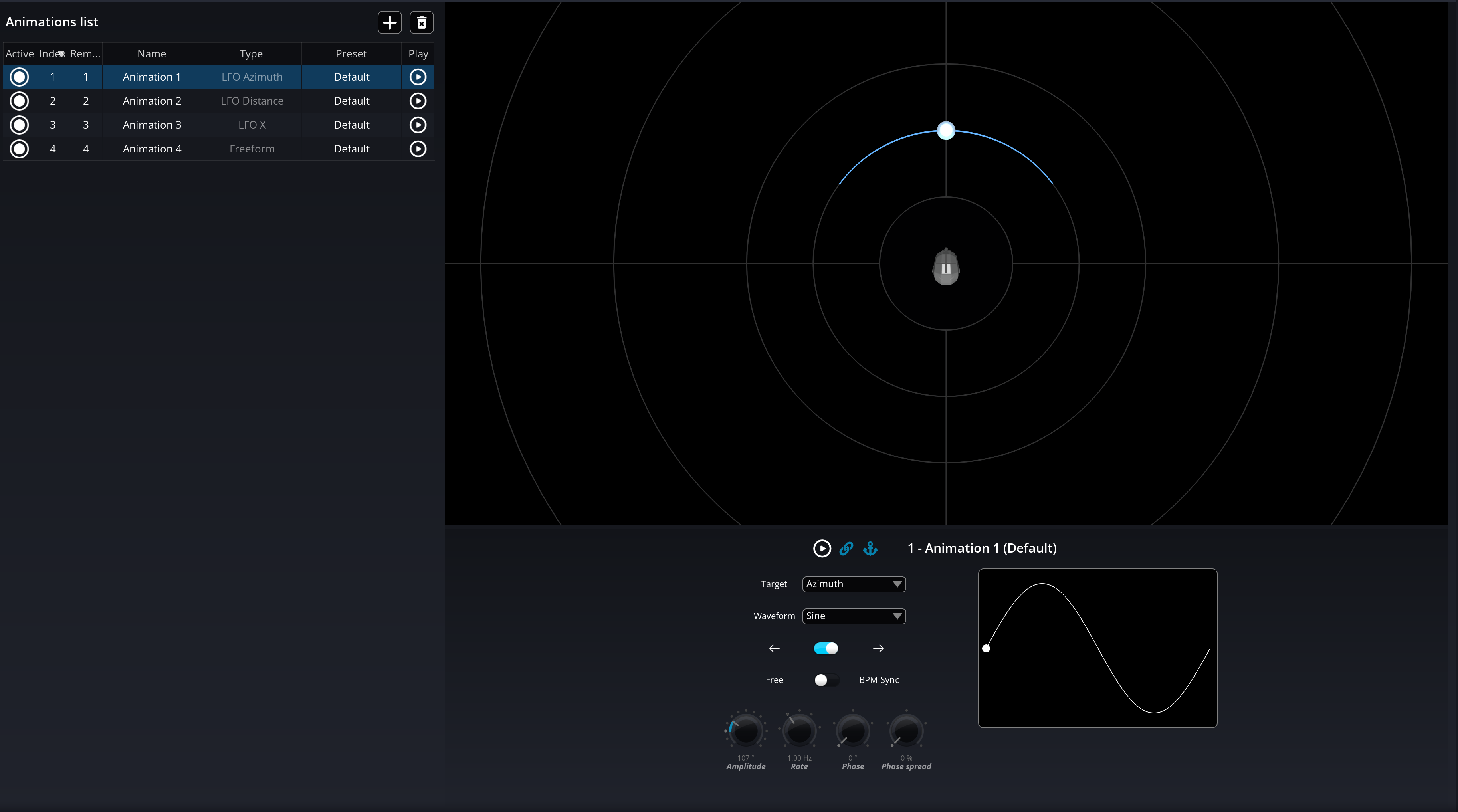
Task: Click the add animation plus button
Action: pyautogui.click(x=389, y=23)
